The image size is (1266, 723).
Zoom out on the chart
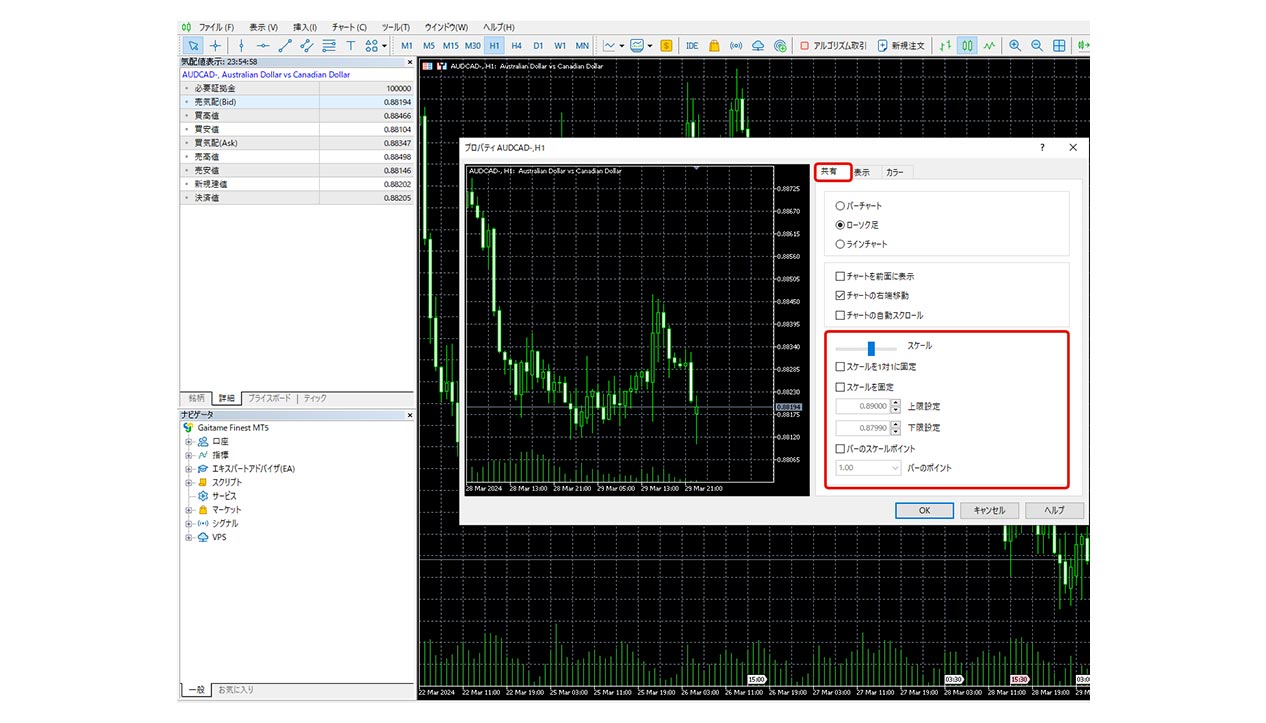click(x=1037, y=46)
